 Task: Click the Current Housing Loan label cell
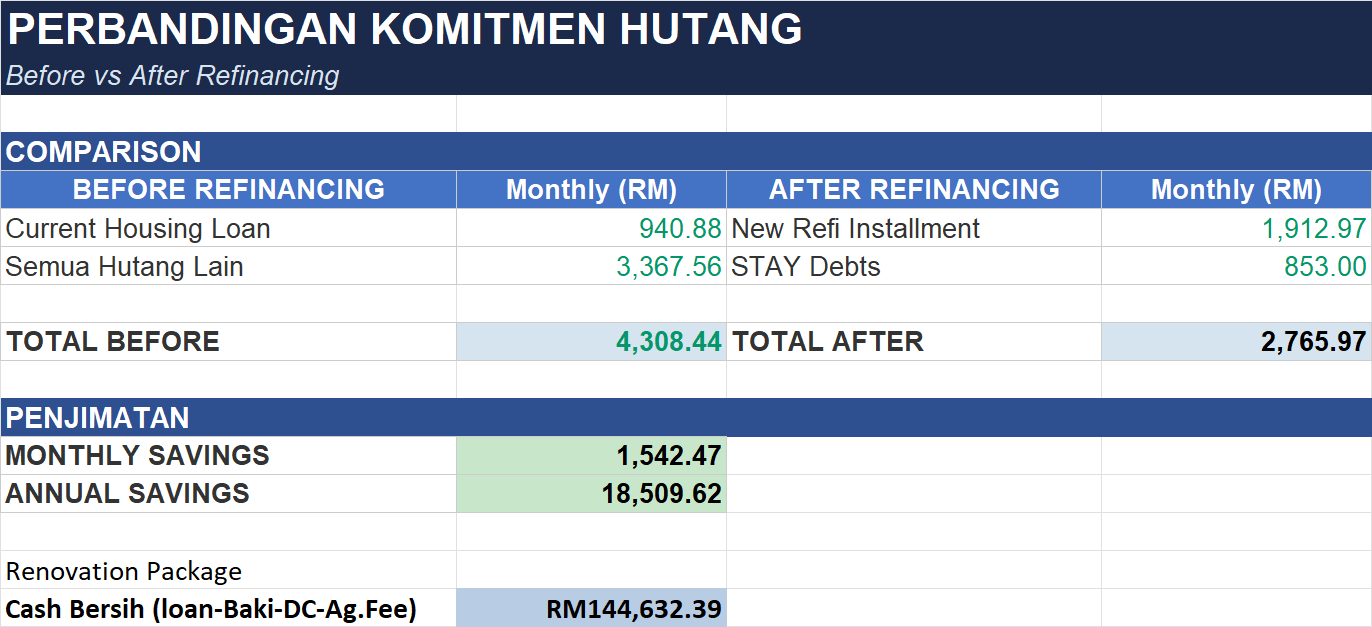click(229, 228)
